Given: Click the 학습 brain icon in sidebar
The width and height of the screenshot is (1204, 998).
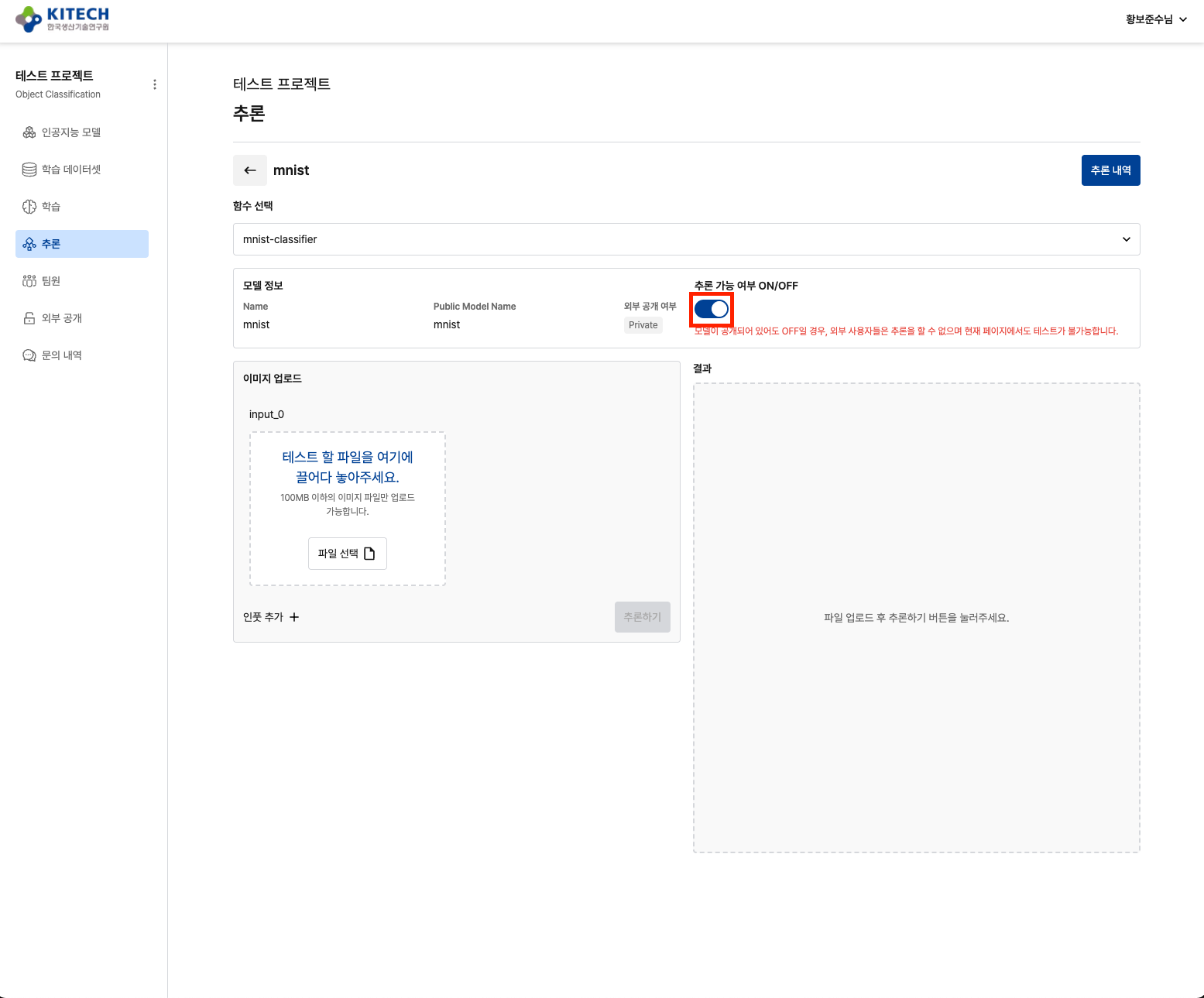Looking at the screenshot, I should pyautogui.click(x=29, y=207).
